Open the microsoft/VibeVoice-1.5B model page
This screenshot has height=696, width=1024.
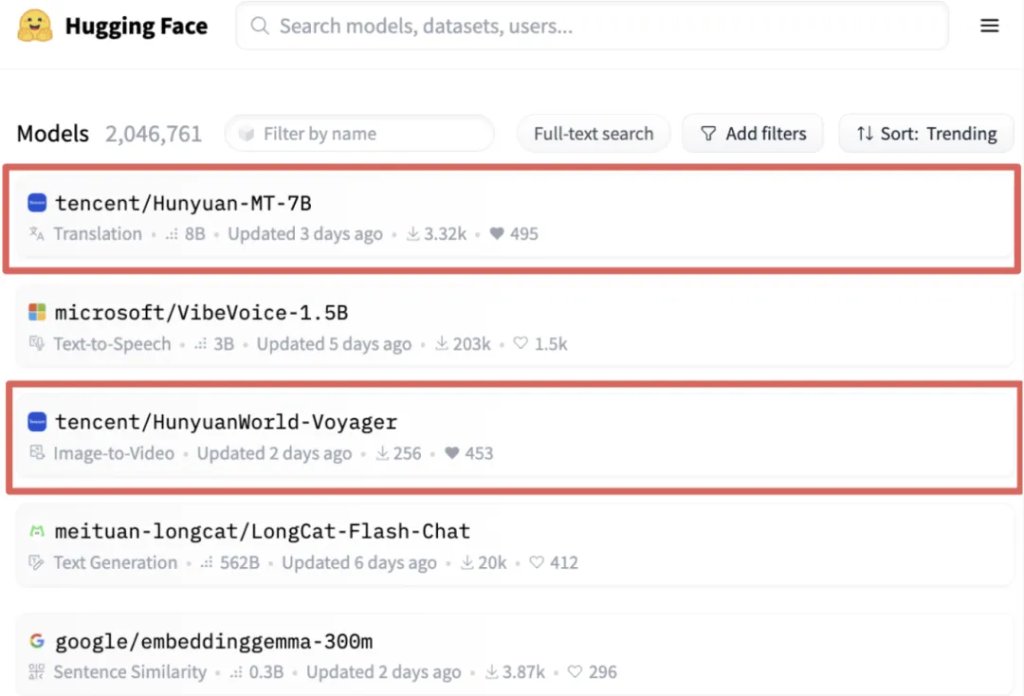coord(201,313)
